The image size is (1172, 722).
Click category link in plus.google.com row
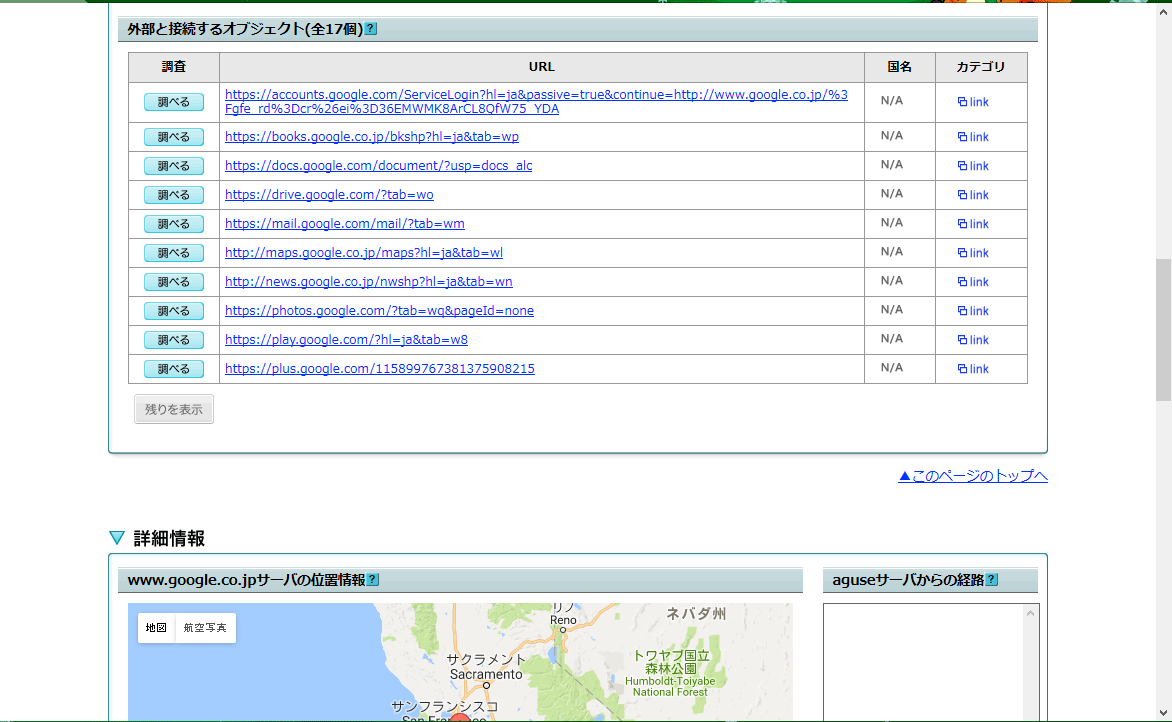click(x=973, y=370)
